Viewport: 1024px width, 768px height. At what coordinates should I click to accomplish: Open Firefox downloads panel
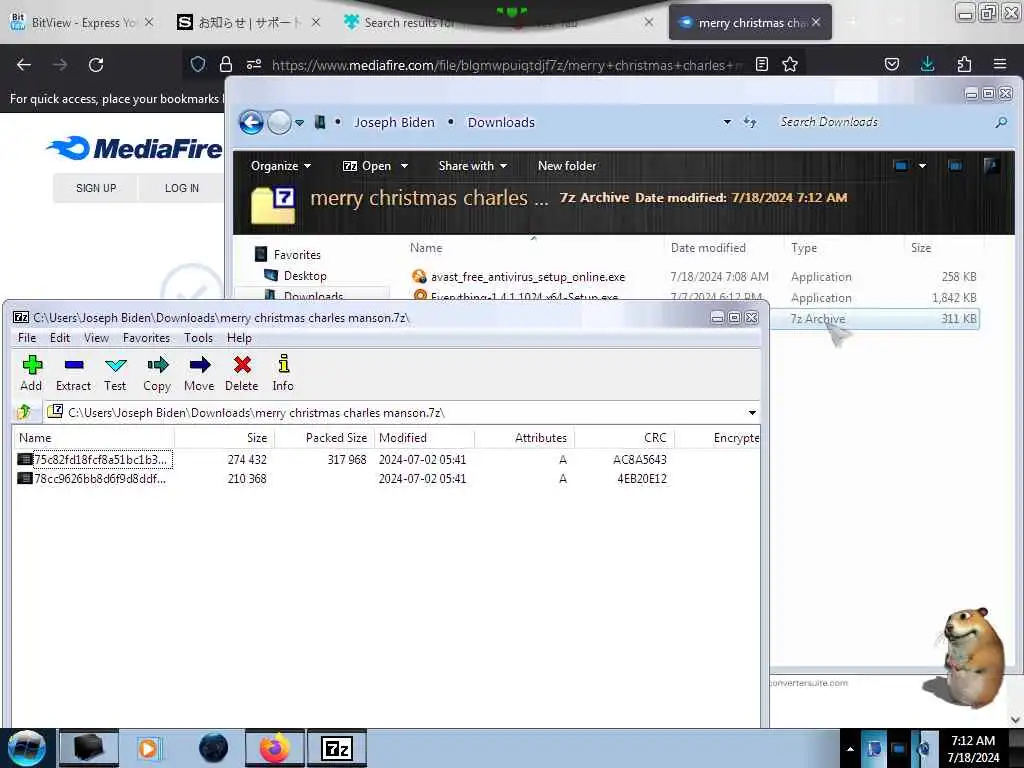click(927, 64)
